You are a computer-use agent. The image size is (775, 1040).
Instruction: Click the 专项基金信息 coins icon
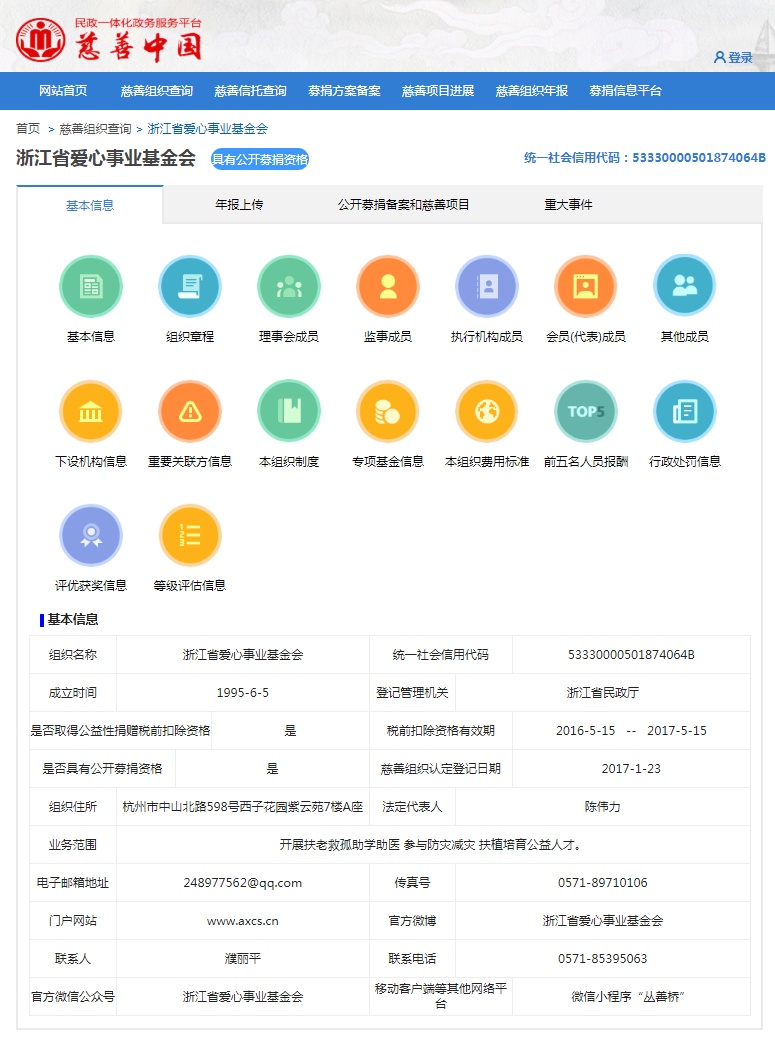point(388,411)
